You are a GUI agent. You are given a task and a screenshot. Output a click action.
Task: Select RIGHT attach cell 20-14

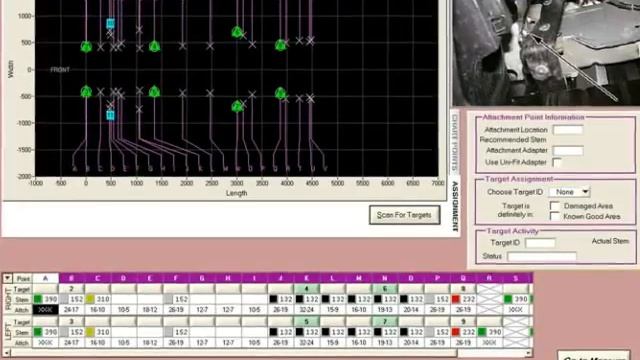(411, 310)
